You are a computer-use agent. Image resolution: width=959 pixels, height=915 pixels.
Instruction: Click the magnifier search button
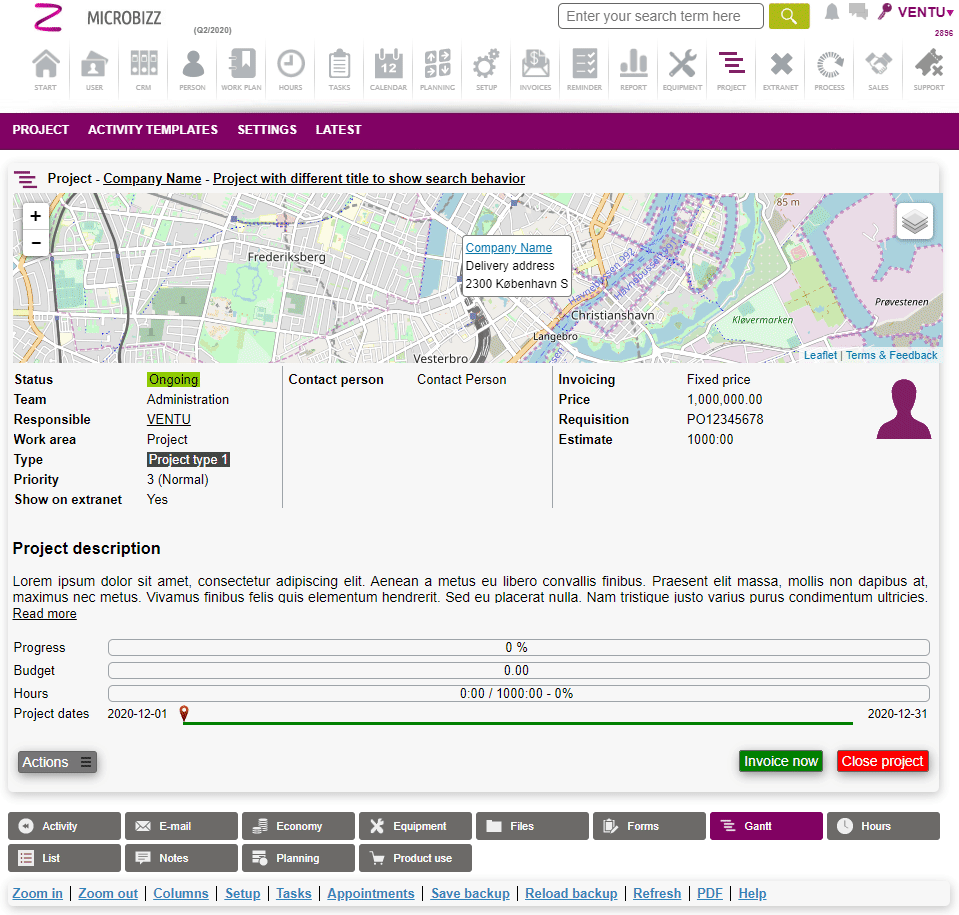tap(789, 16)
